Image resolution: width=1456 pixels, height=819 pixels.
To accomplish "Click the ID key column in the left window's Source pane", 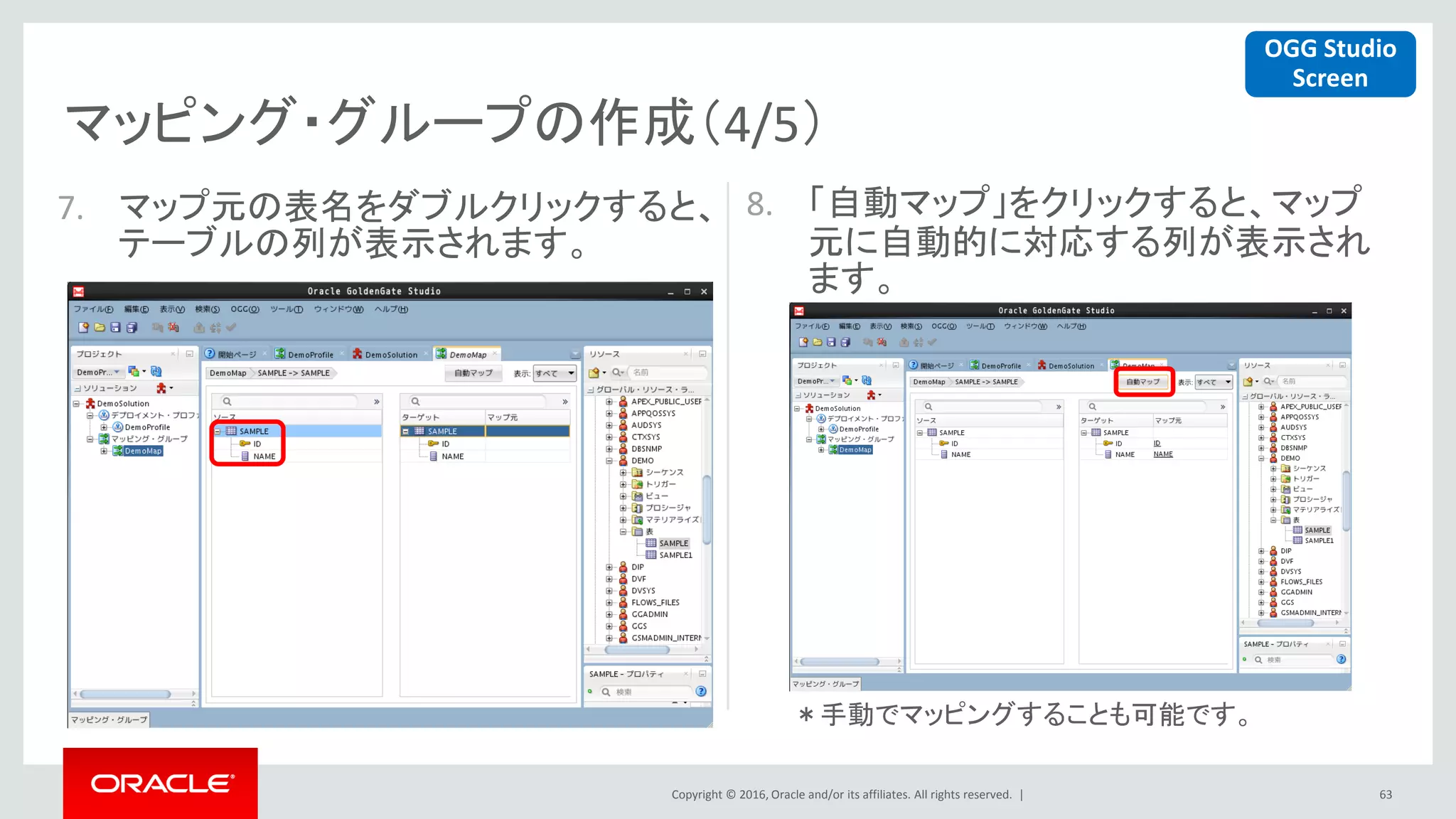I will tap(251, 444).
